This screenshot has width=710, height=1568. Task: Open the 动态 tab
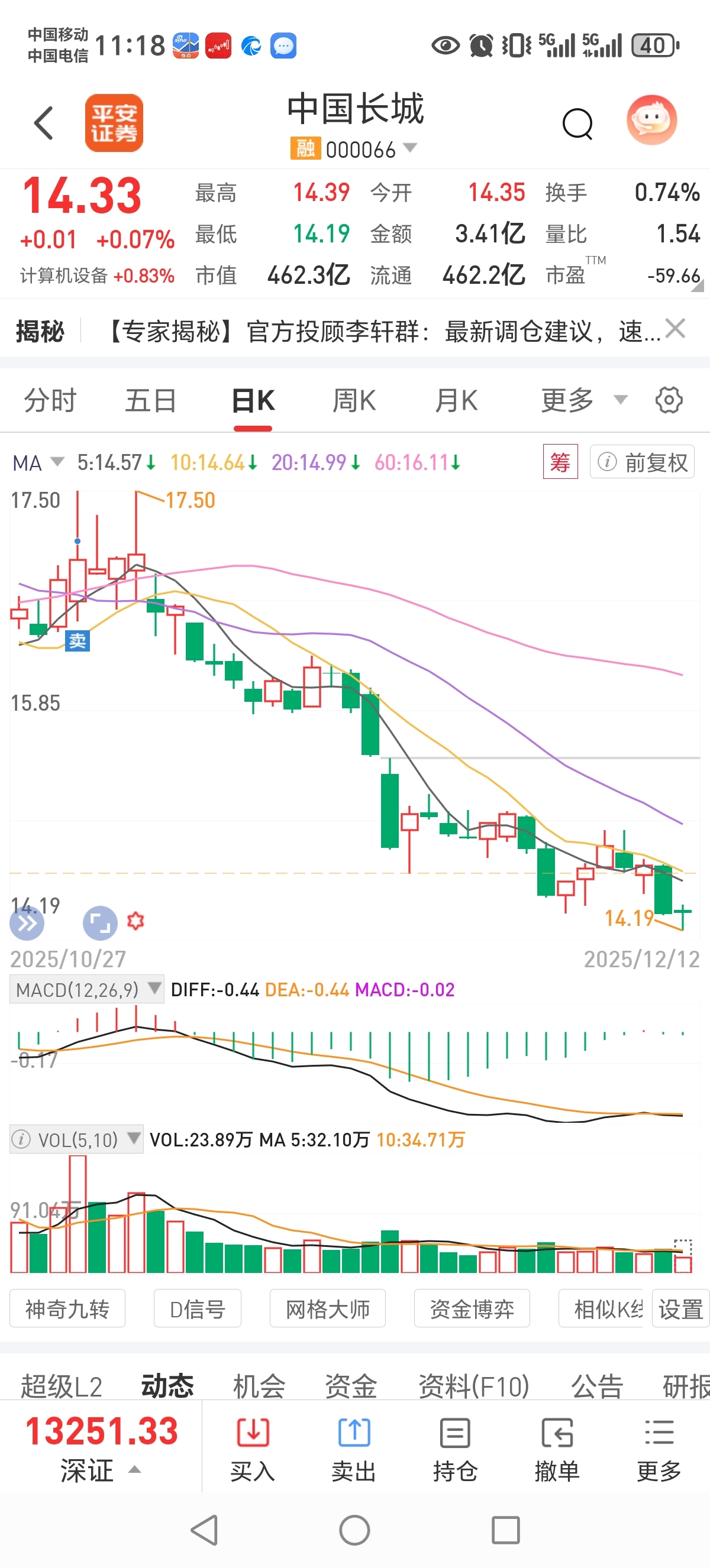pyautogui.click(x=167, y=1386)
